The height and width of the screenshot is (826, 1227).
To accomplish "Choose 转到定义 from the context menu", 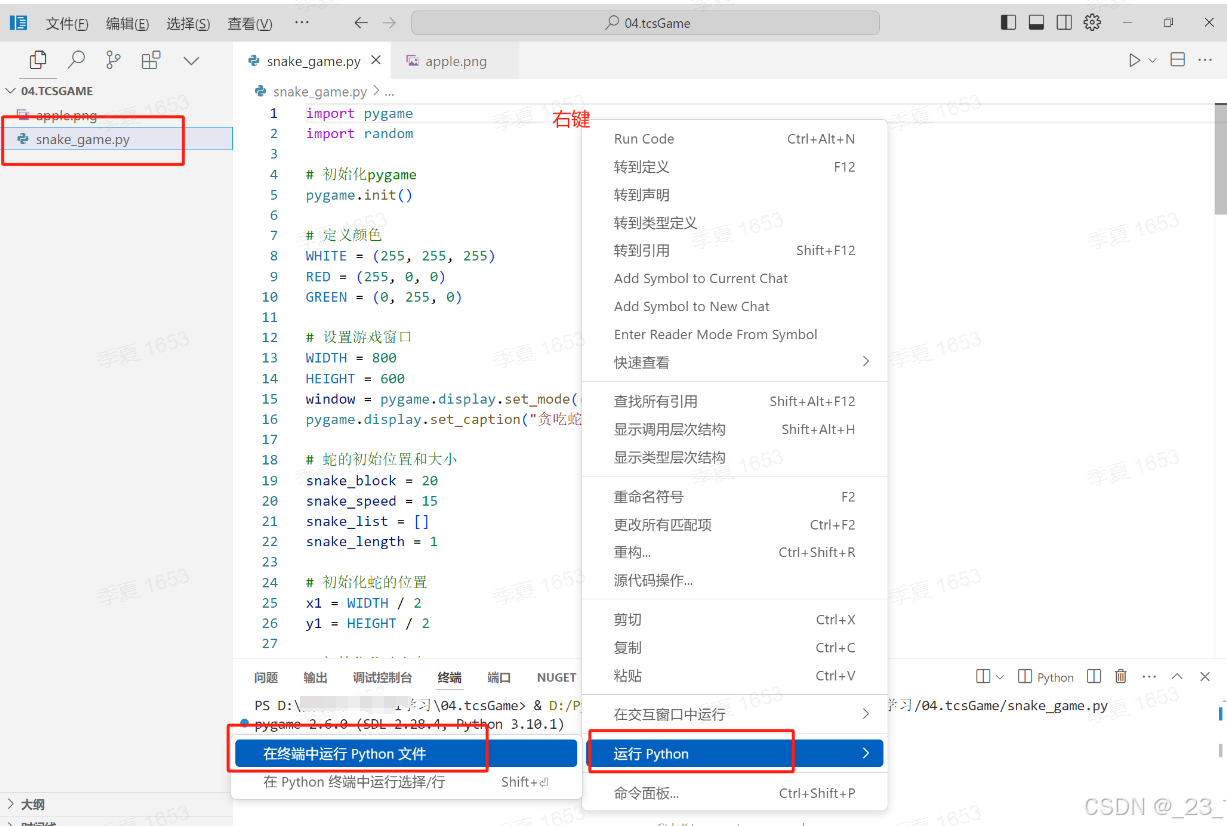I will 641,167.
